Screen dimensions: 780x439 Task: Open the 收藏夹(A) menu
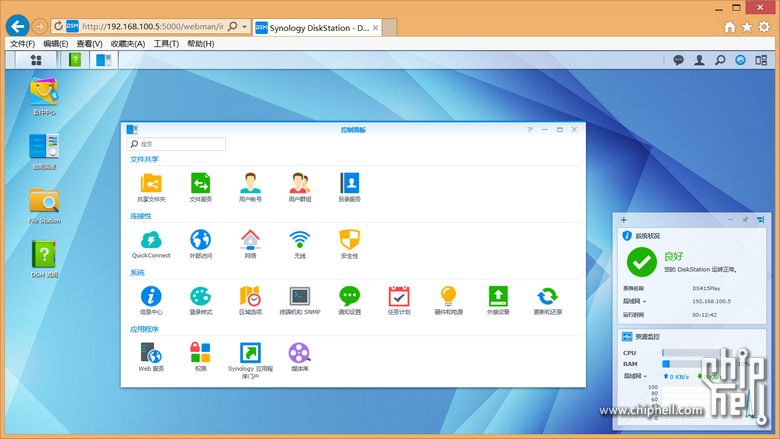(128, 44)
